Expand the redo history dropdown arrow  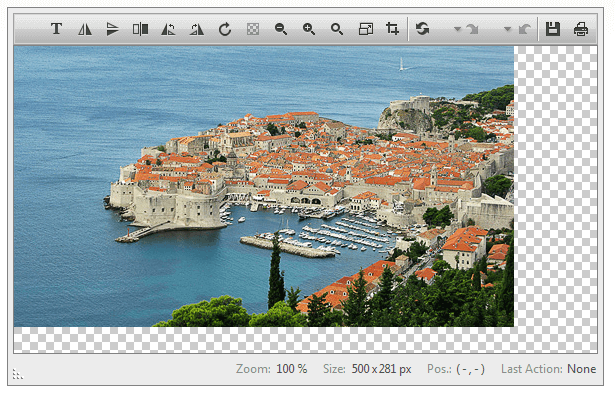pos(457,29)
